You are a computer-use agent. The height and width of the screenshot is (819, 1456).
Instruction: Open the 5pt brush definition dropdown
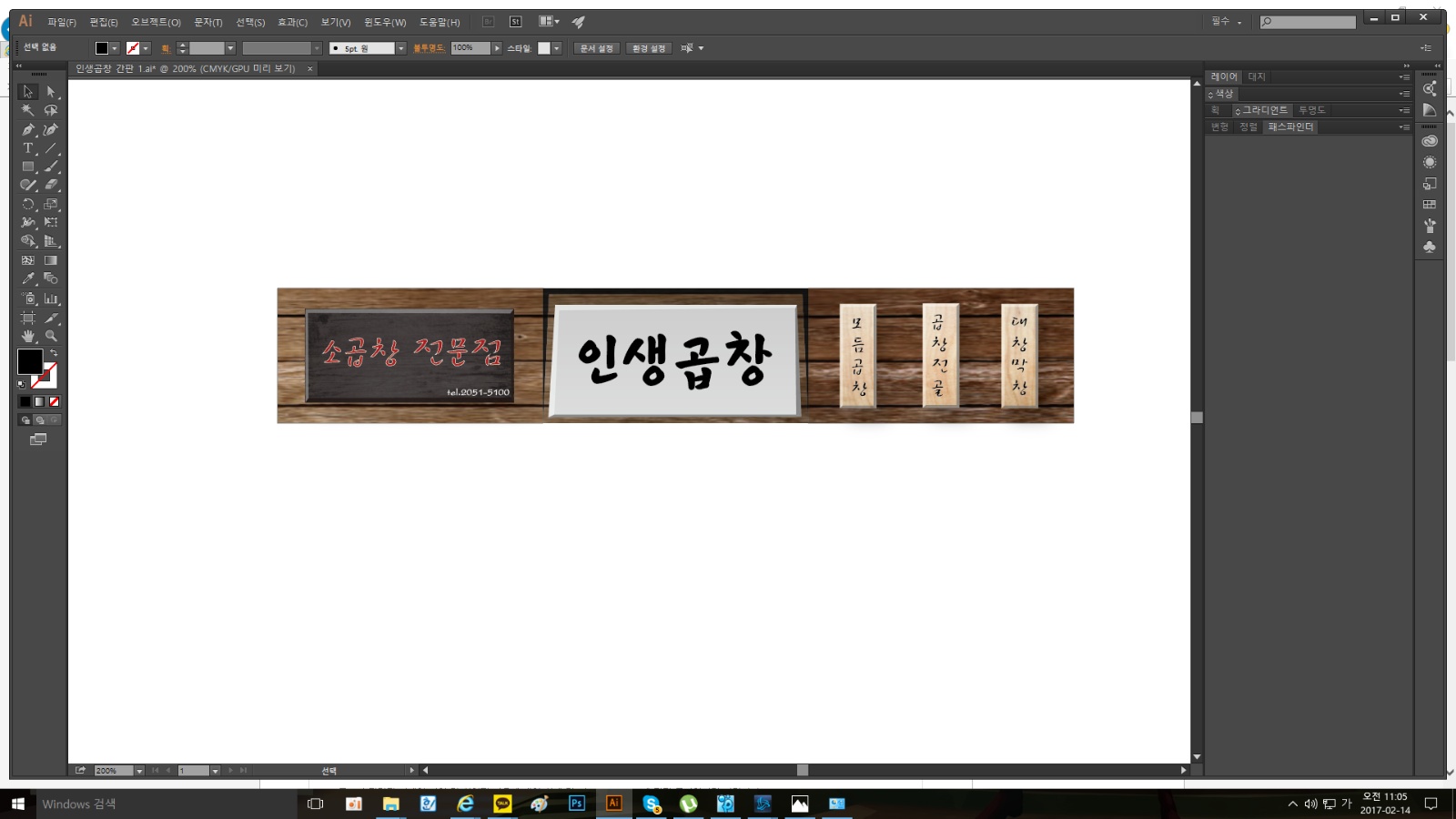[400, 48]
